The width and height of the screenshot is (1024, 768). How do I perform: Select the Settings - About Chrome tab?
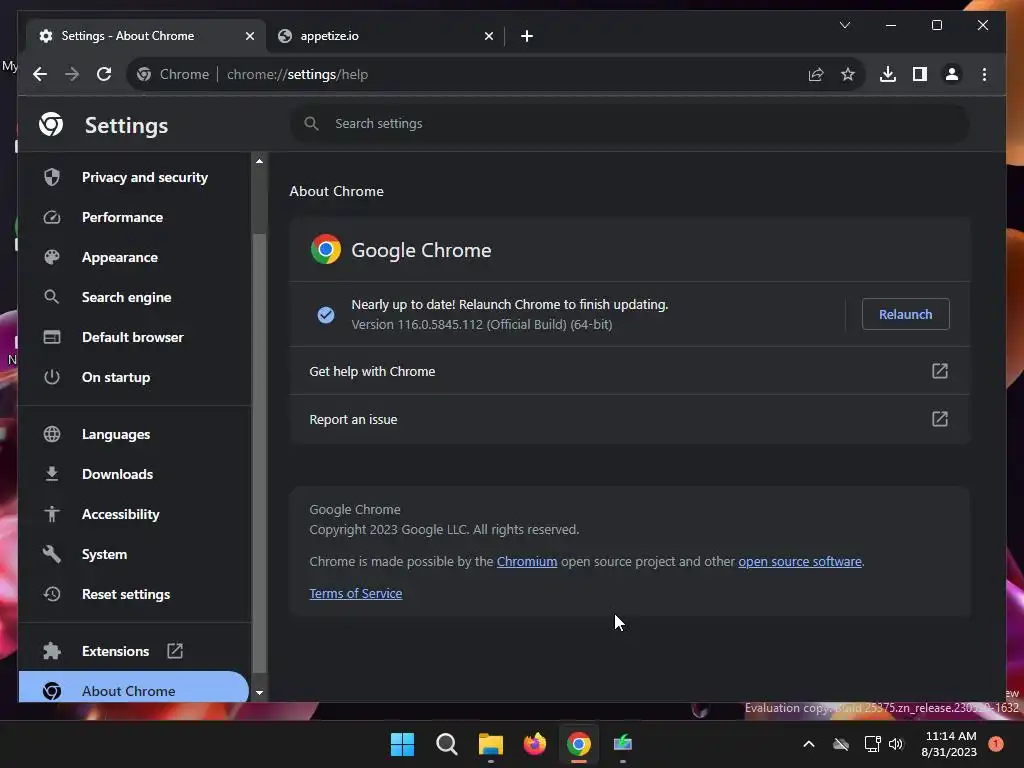[x=144, y=36]
